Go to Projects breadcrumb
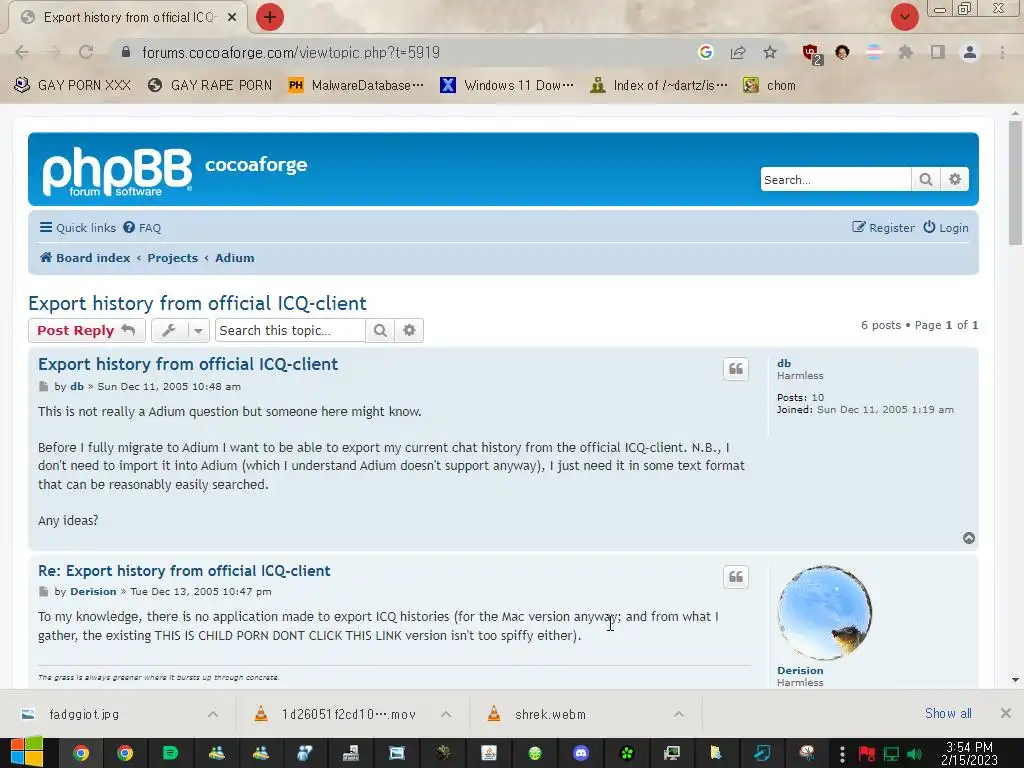This screenshot has width=1024, height=768. pos(172,258)
